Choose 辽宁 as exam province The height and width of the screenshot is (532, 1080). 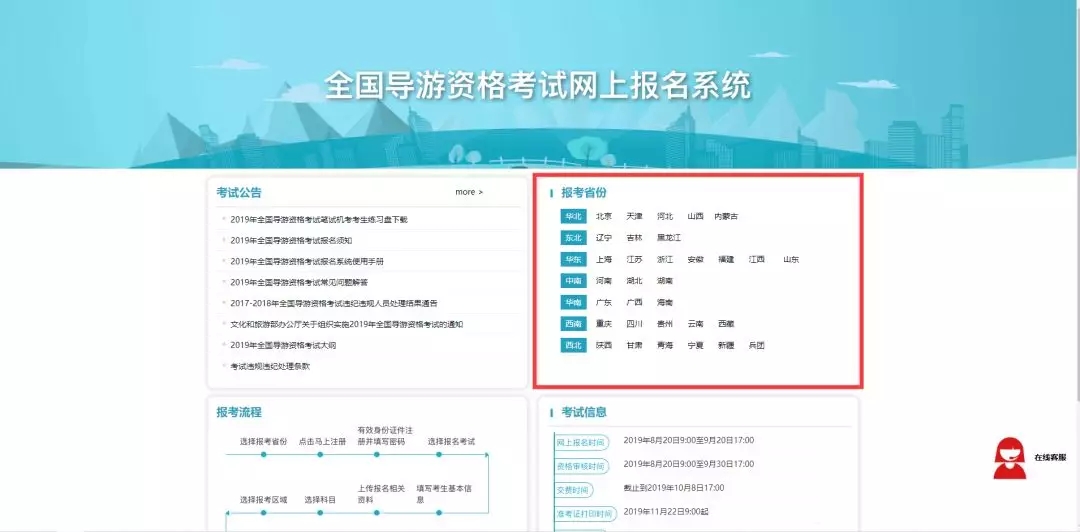point(604,238)
